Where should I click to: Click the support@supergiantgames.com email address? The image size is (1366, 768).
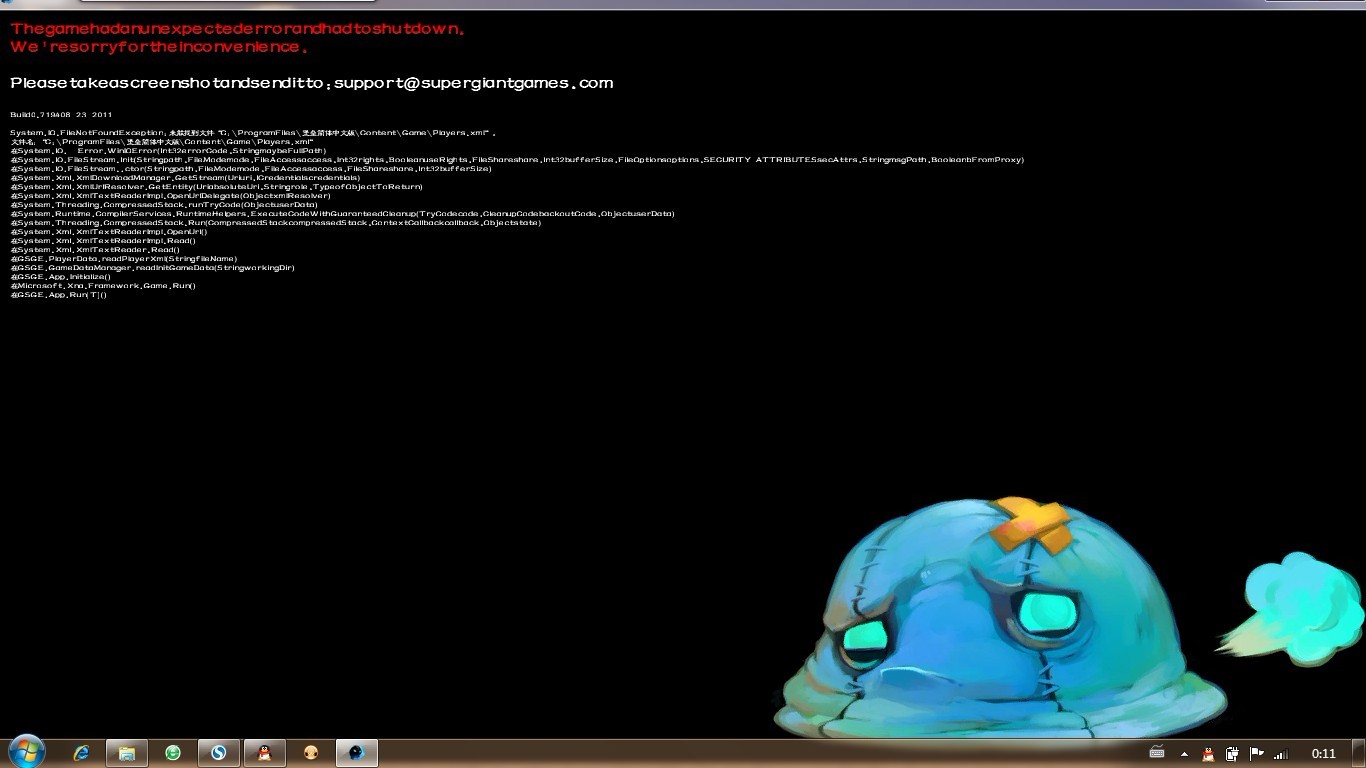473,83
